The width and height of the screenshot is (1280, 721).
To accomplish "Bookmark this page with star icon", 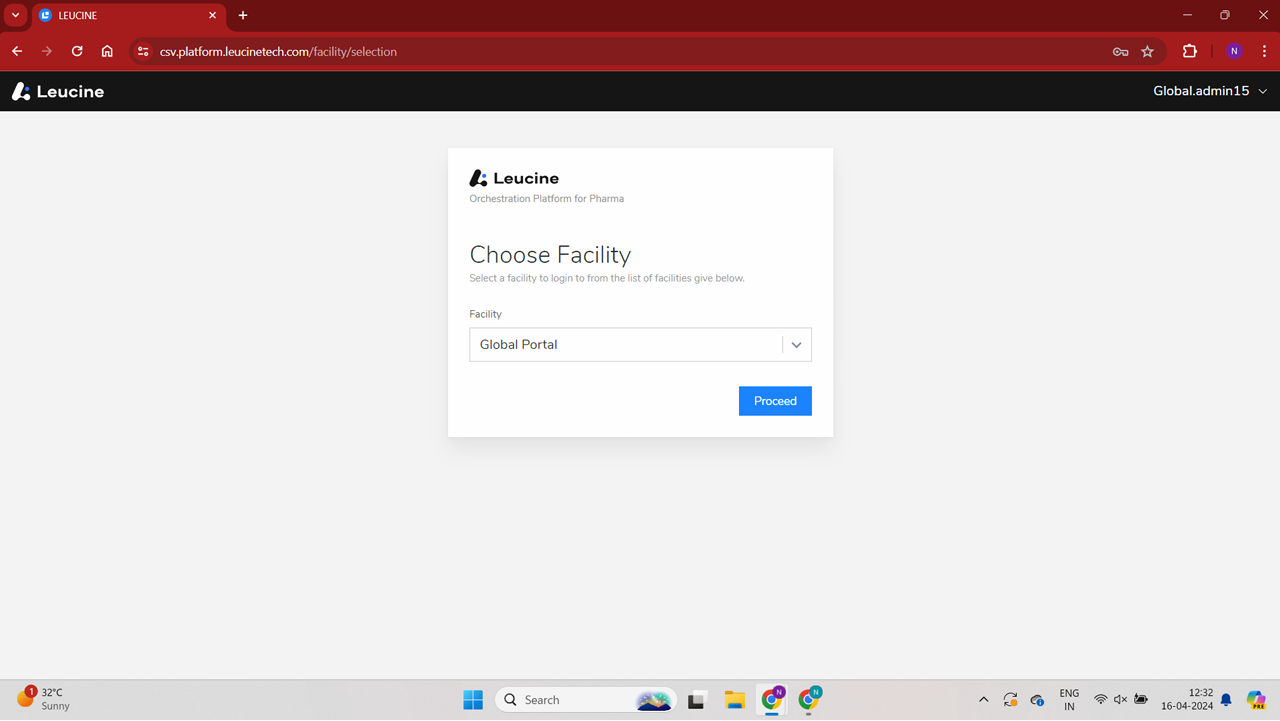I will [x=1148, y=52].
